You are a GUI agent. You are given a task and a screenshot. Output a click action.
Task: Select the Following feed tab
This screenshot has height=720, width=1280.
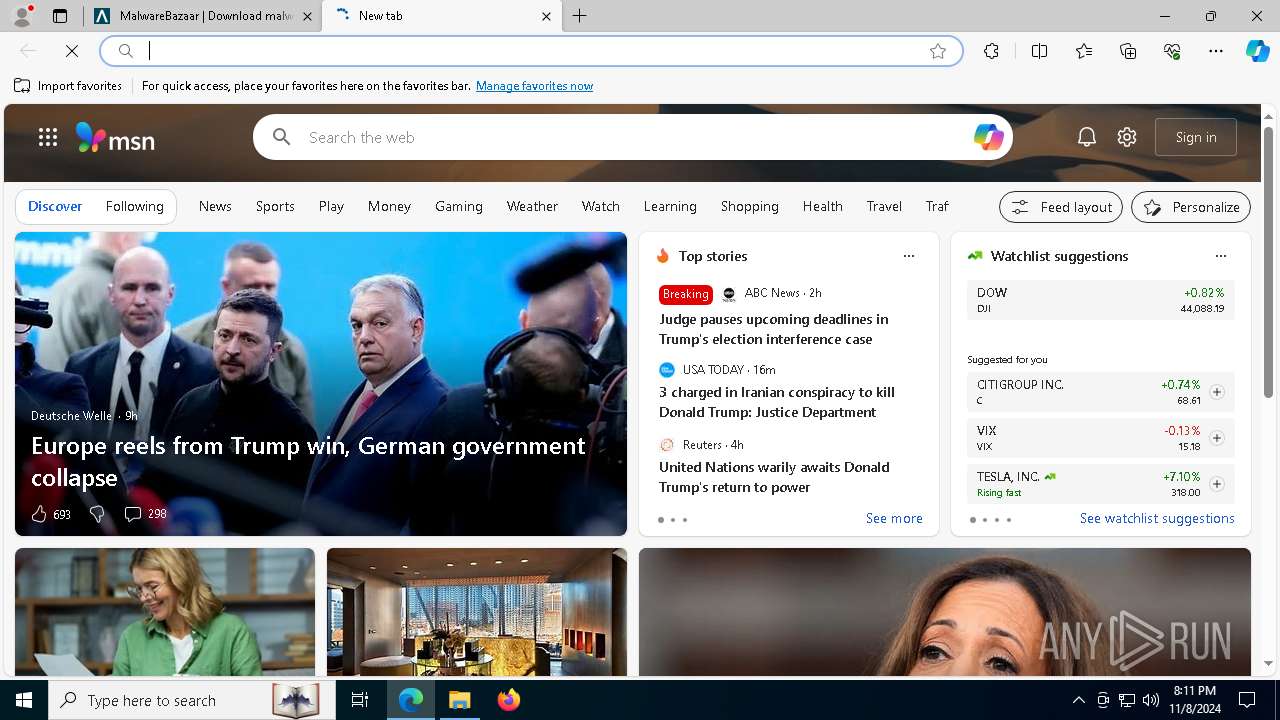[x=135, y=206]
